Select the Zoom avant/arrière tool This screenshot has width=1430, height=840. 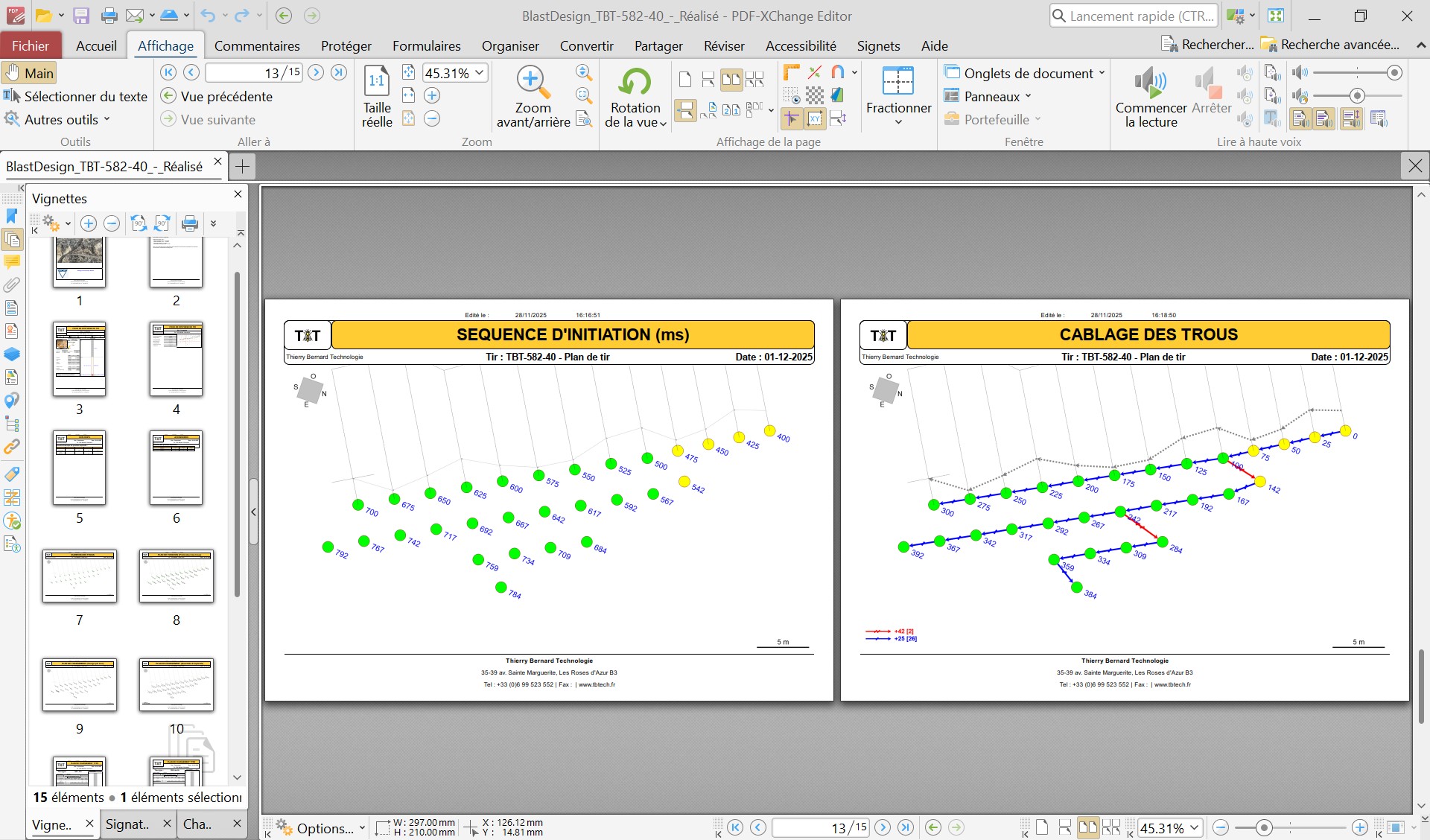pyautogui.click(x=533, y=82)
